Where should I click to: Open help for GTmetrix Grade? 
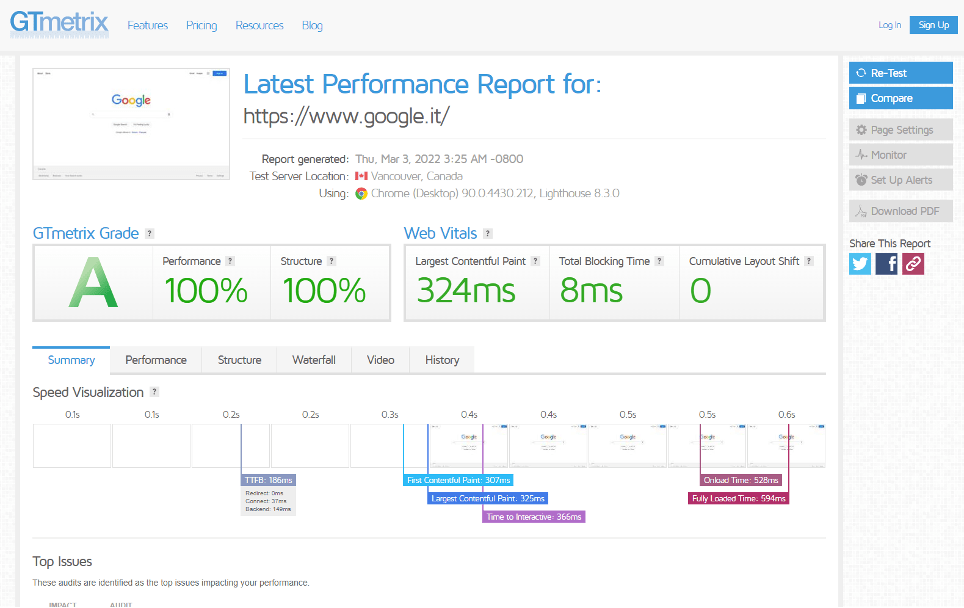(x=149, y=234)
